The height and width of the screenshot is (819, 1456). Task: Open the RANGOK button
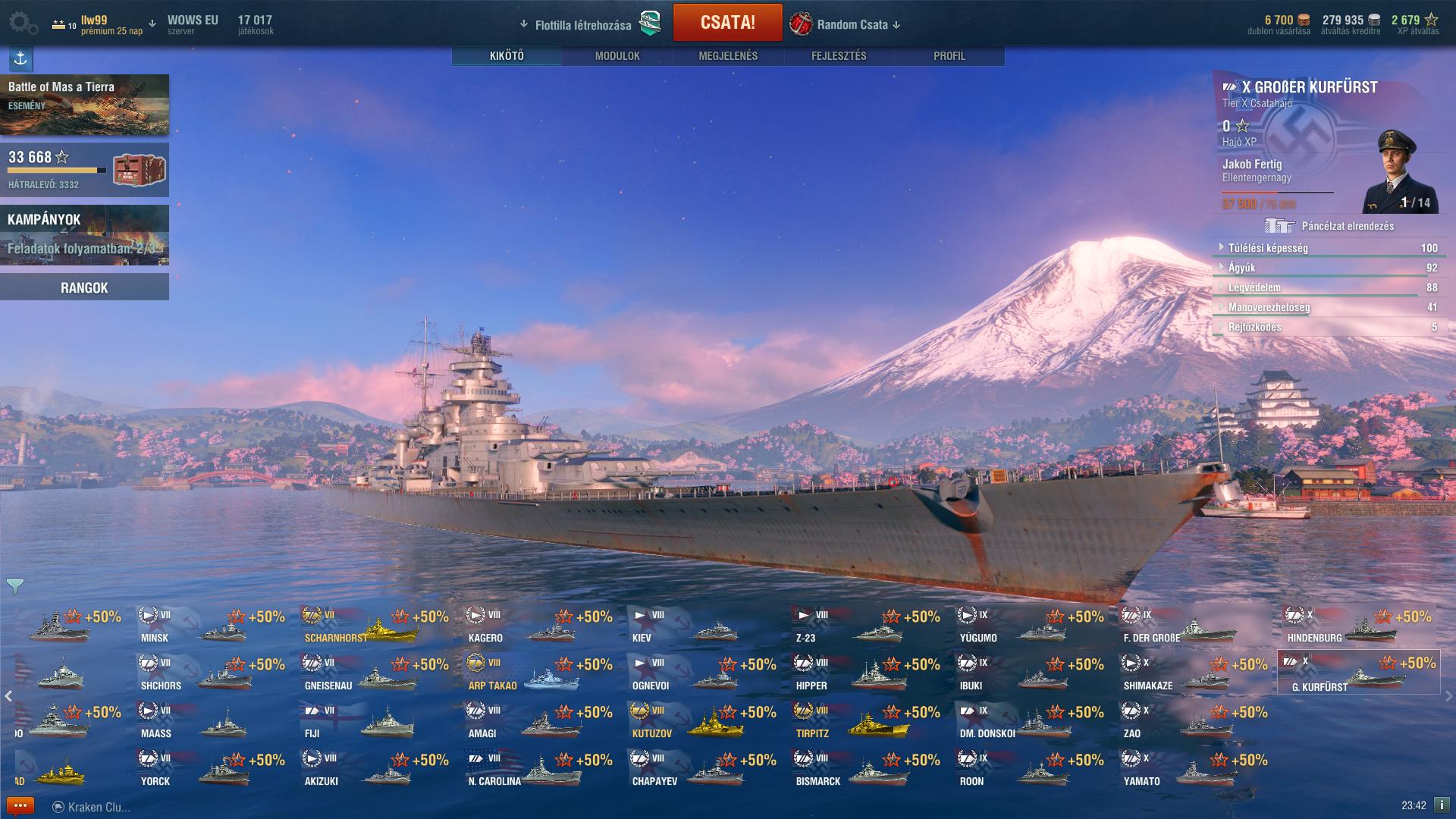tap(84, 287)
